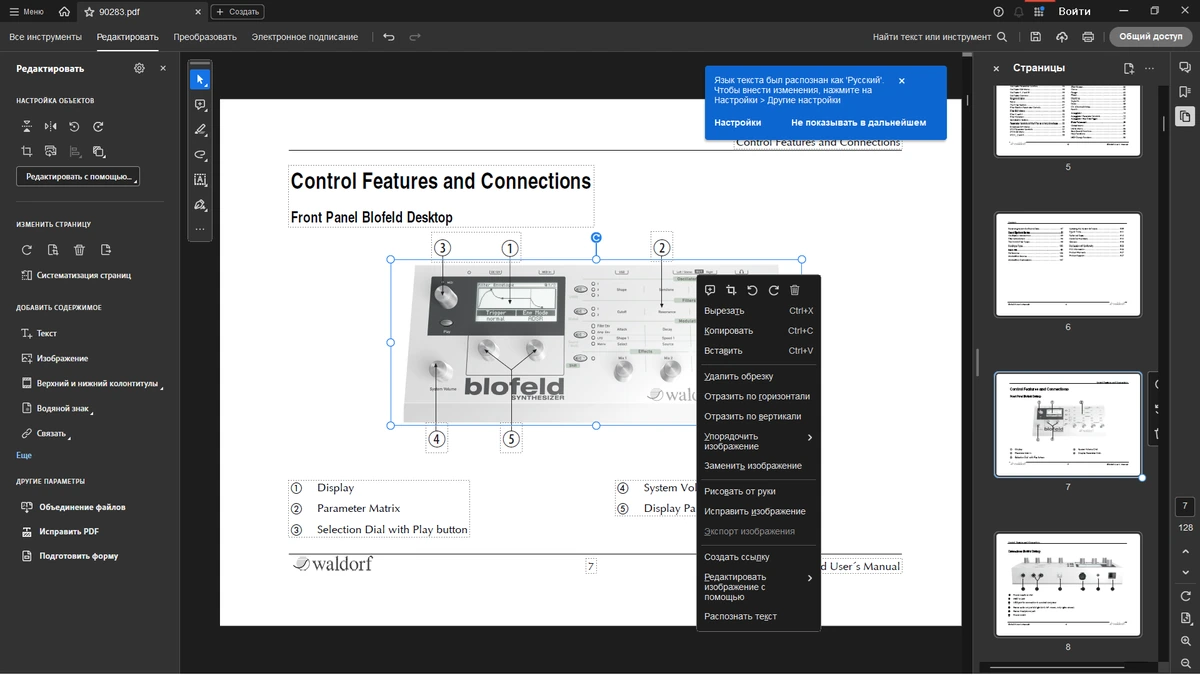Open the apps grid icon
The width and height of the screenshot is (1200, 675).
1039,12
